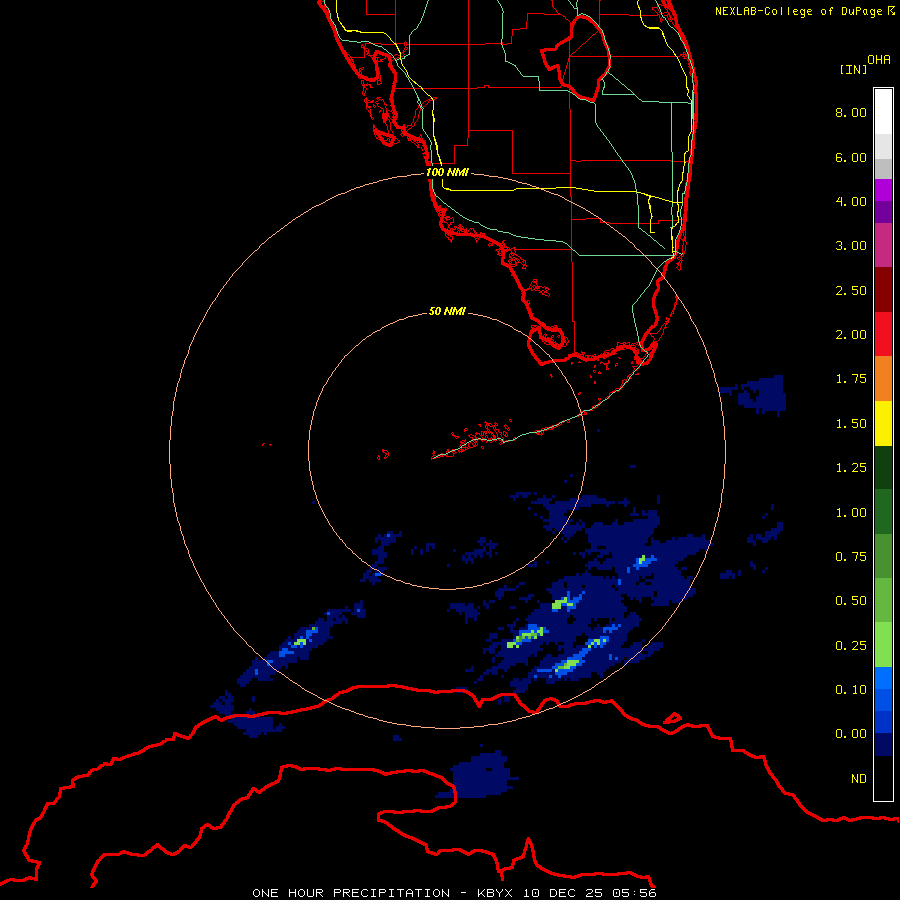Image resolution: width=900 pixels, height=900 pixels.
Task: Click the 3.00 legend value
Action: point(851,246)
